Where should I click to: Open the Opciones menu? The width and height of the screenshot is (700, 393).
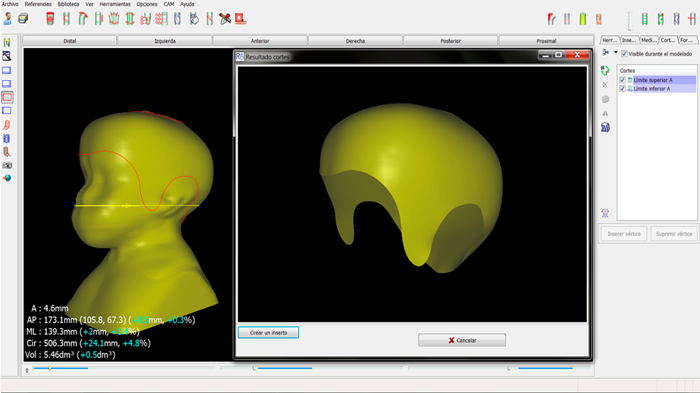pos(147,4)
